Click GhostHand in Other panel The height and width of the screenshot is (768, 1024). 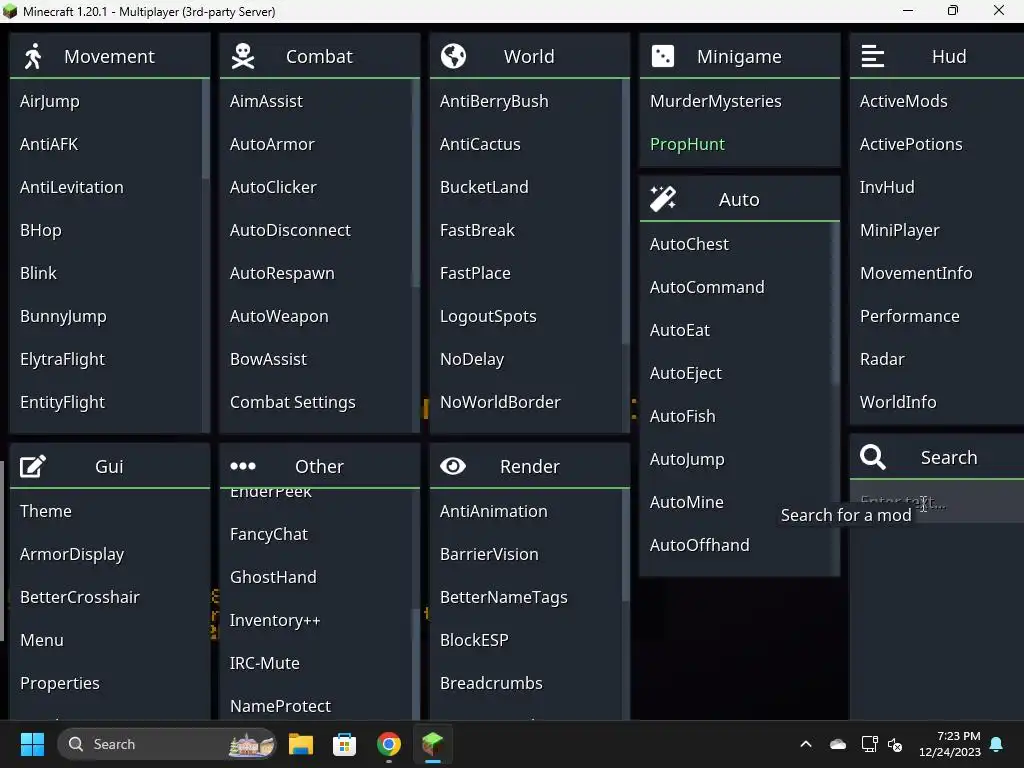point(316,577)
